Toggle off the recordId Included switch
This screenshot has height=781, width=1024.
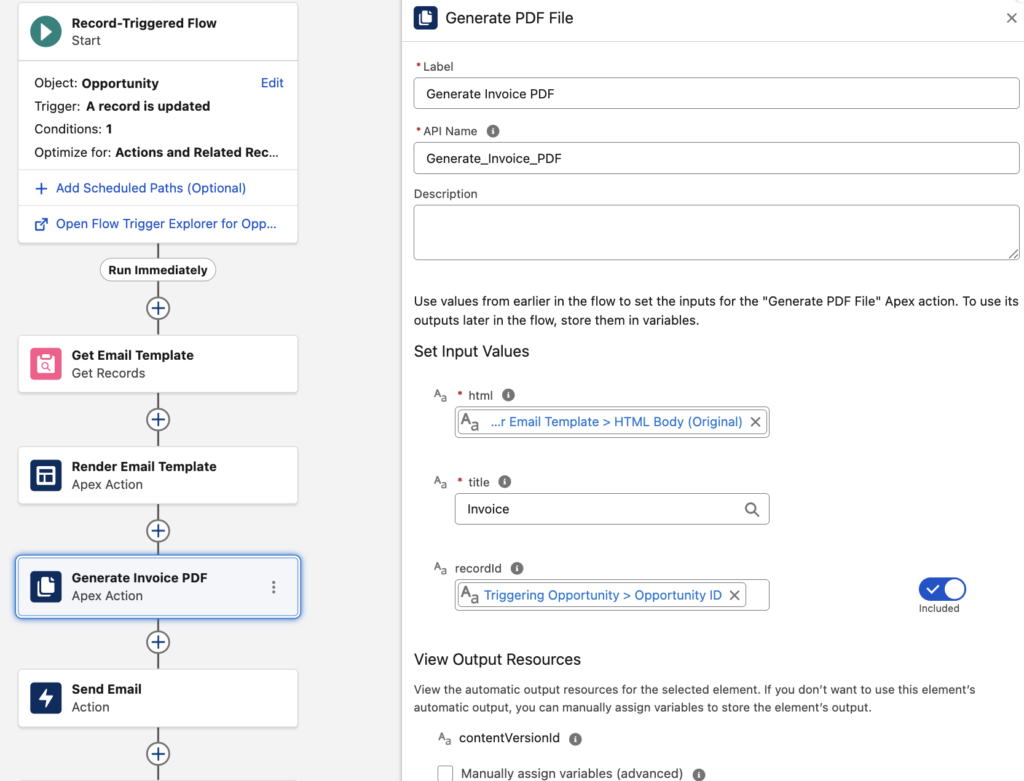click(941, 589)
